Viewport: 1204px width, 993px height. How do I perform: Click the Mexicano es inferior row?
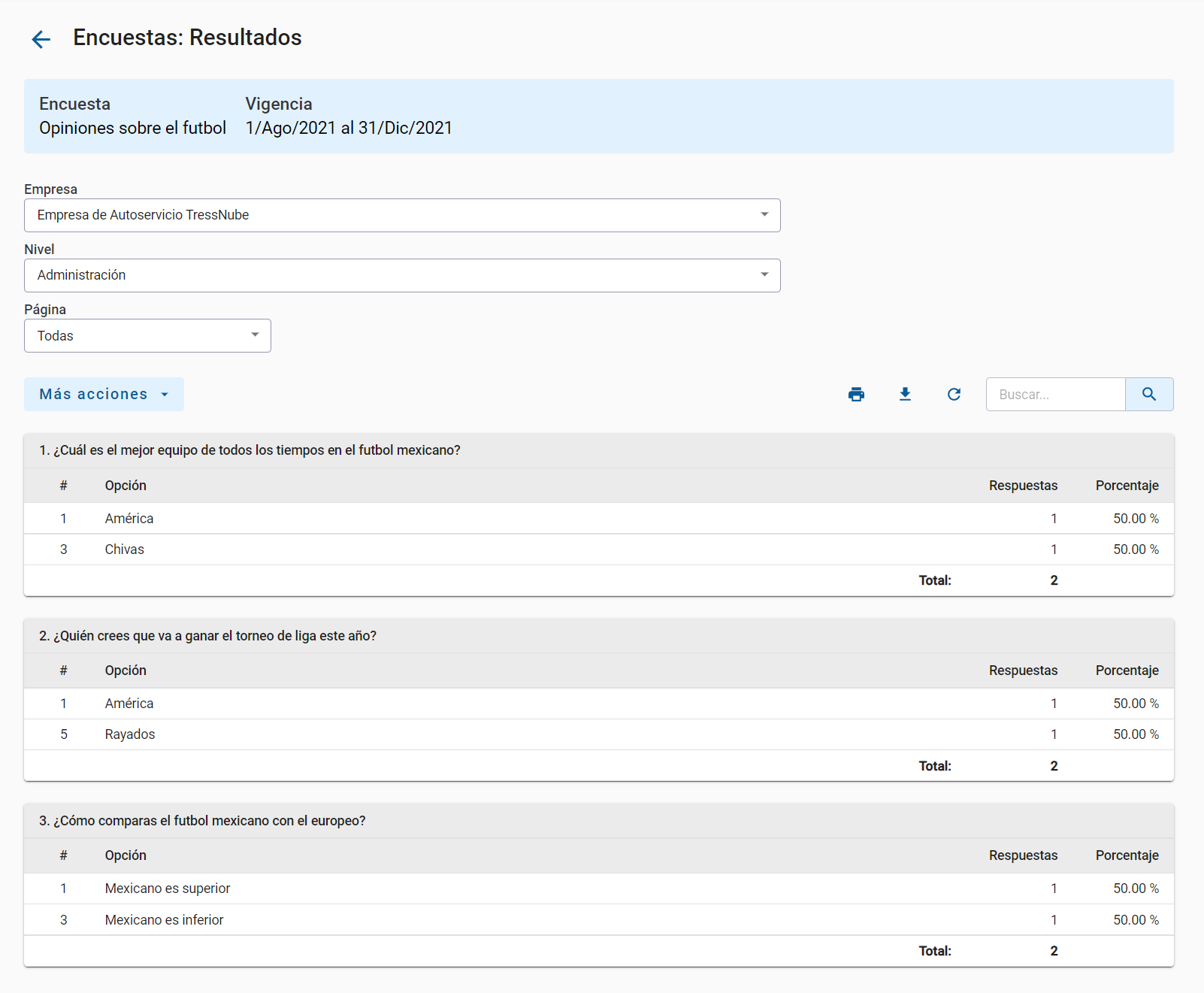coord(165,920)
